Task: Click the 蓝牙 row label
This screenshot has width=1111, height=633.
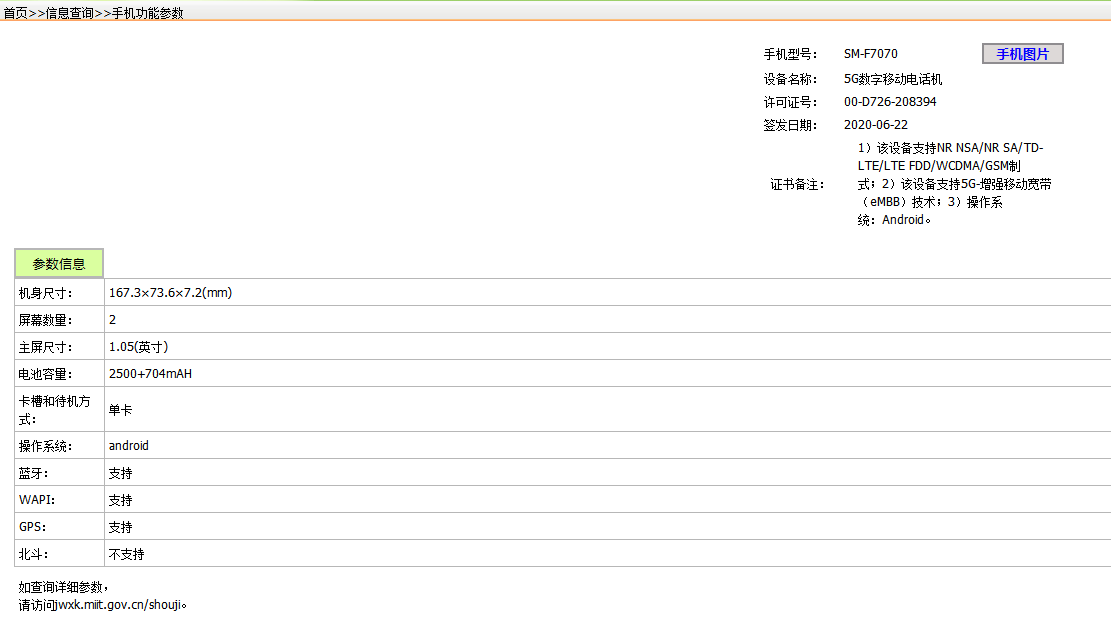Action: click(33, 473)
